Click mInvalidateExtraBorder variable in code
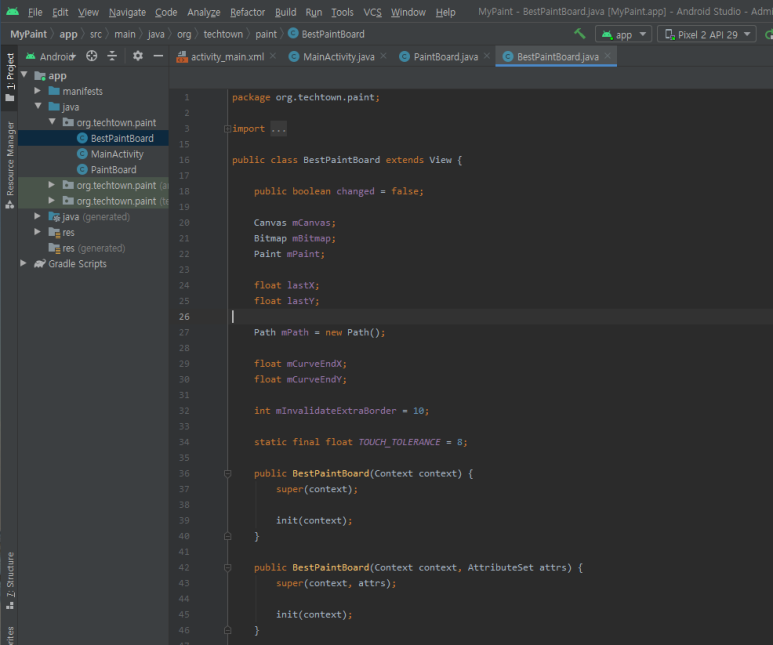Viewport: 773px width, 645px height. pyautogui.click(x=336, y=411)
